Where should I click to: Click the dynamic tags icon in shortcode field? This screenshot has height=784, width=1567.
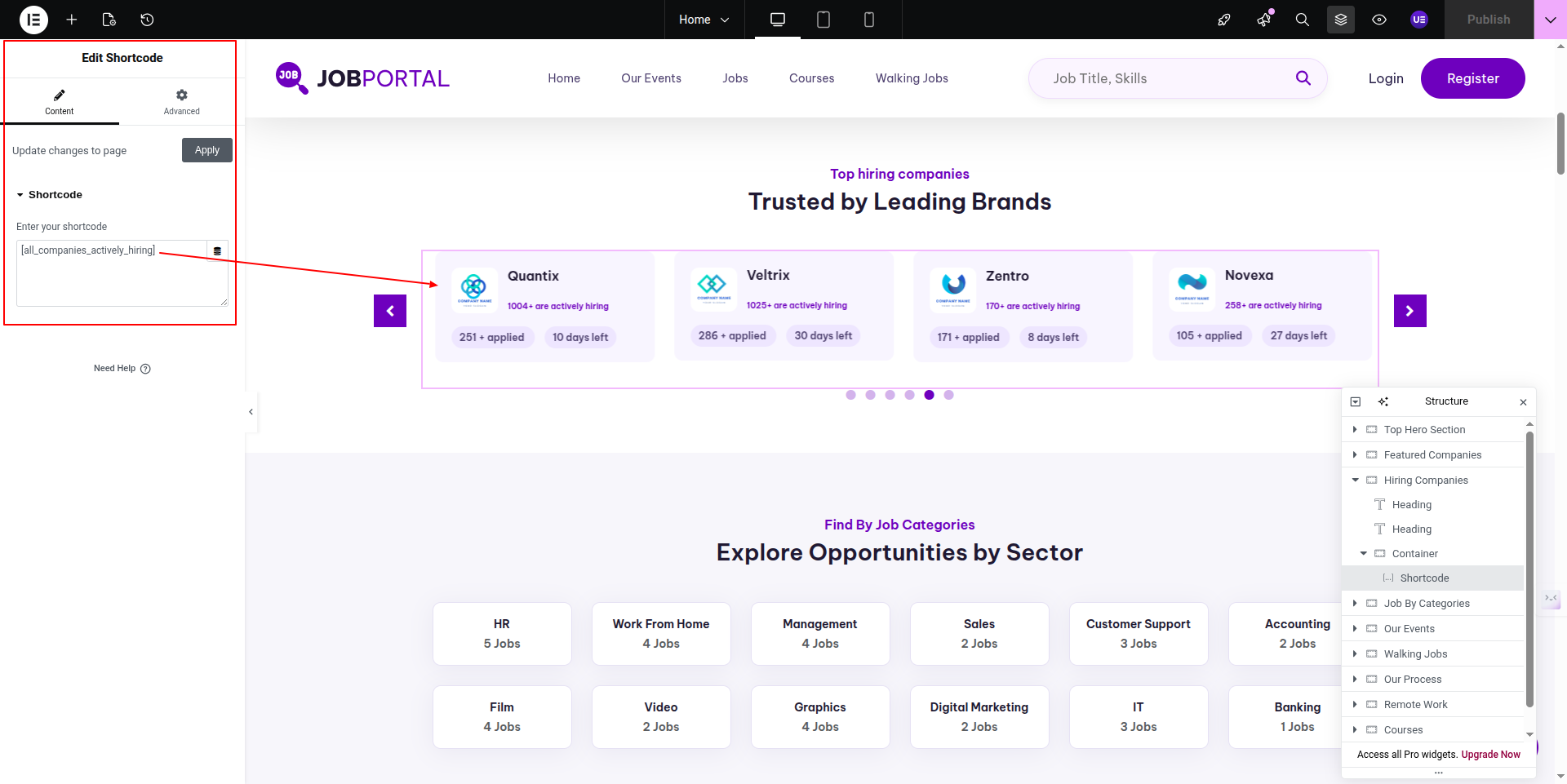[x=217, y=251]
